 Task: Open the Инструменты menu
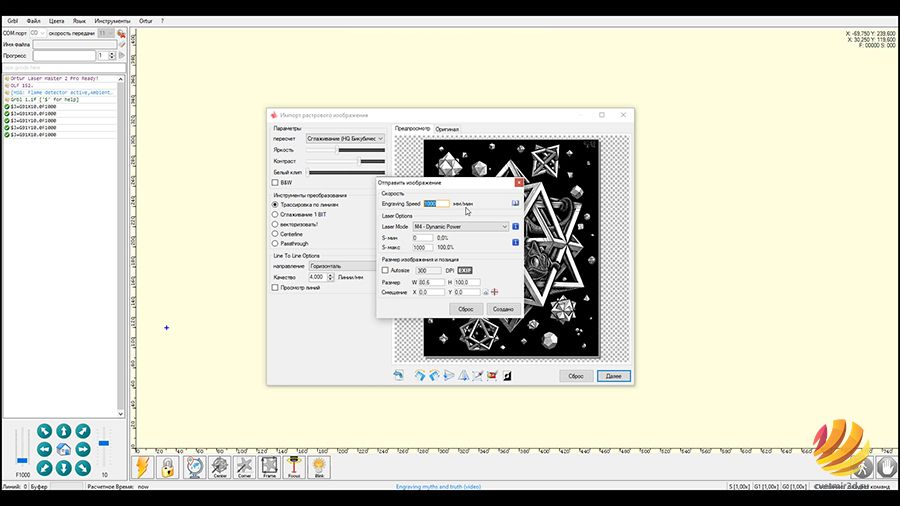point(112,21)
